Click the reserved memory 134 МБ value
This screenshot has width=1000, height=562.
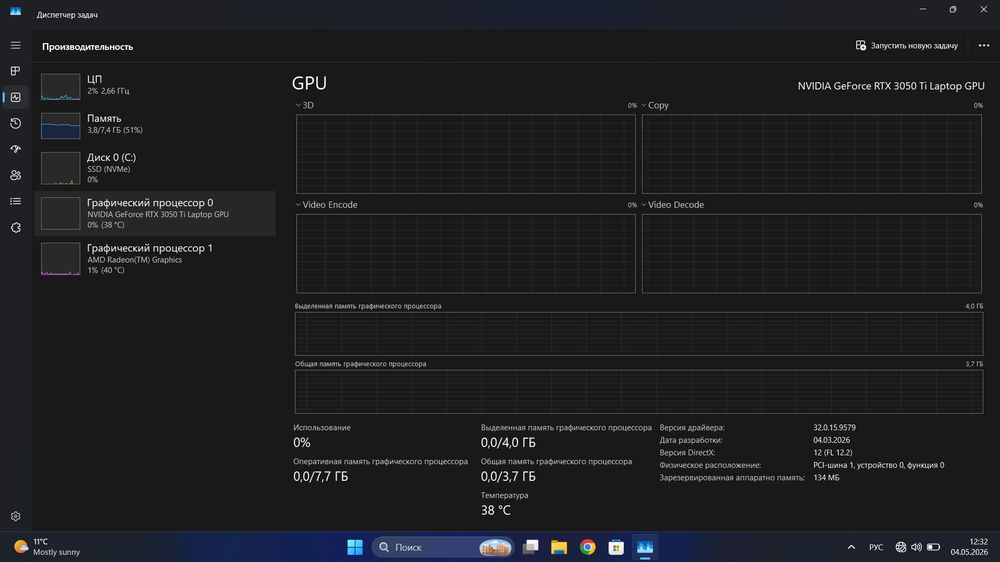point(826,477)
